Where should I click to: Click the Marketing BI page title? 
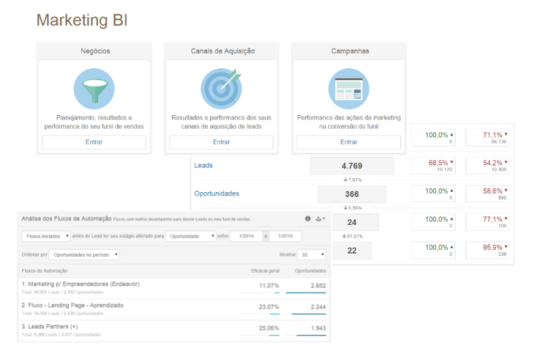82,20
